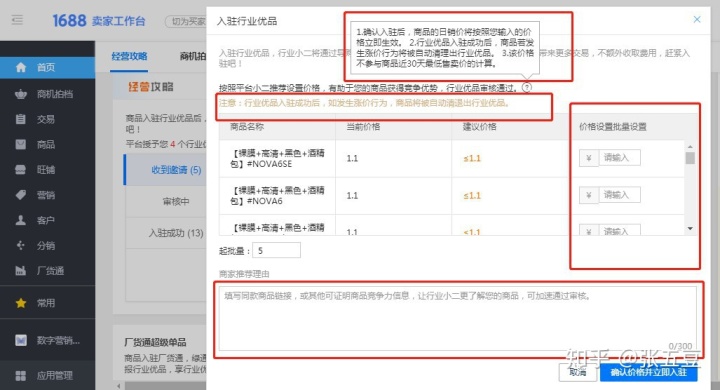Viewport: 720px width, 390px height.
Task: Switch to the 商机拍档 top tab
Action: pos(193,57)
